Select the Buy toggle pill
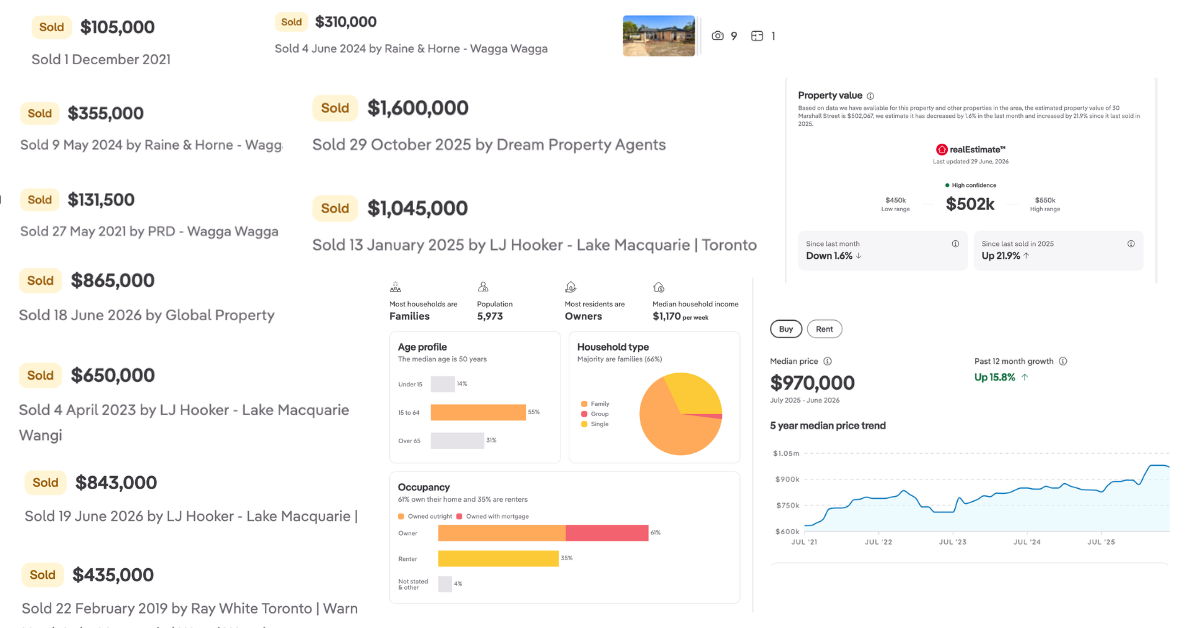Image resolution: width=1200 pixels, height=628 pixels. point(786,329)
